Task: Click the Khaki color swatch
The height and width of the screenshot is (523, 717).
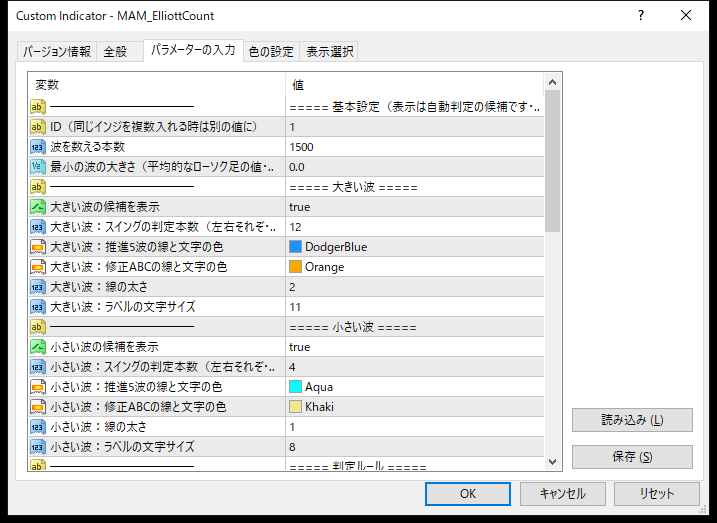Action: [x=295, y=407]
